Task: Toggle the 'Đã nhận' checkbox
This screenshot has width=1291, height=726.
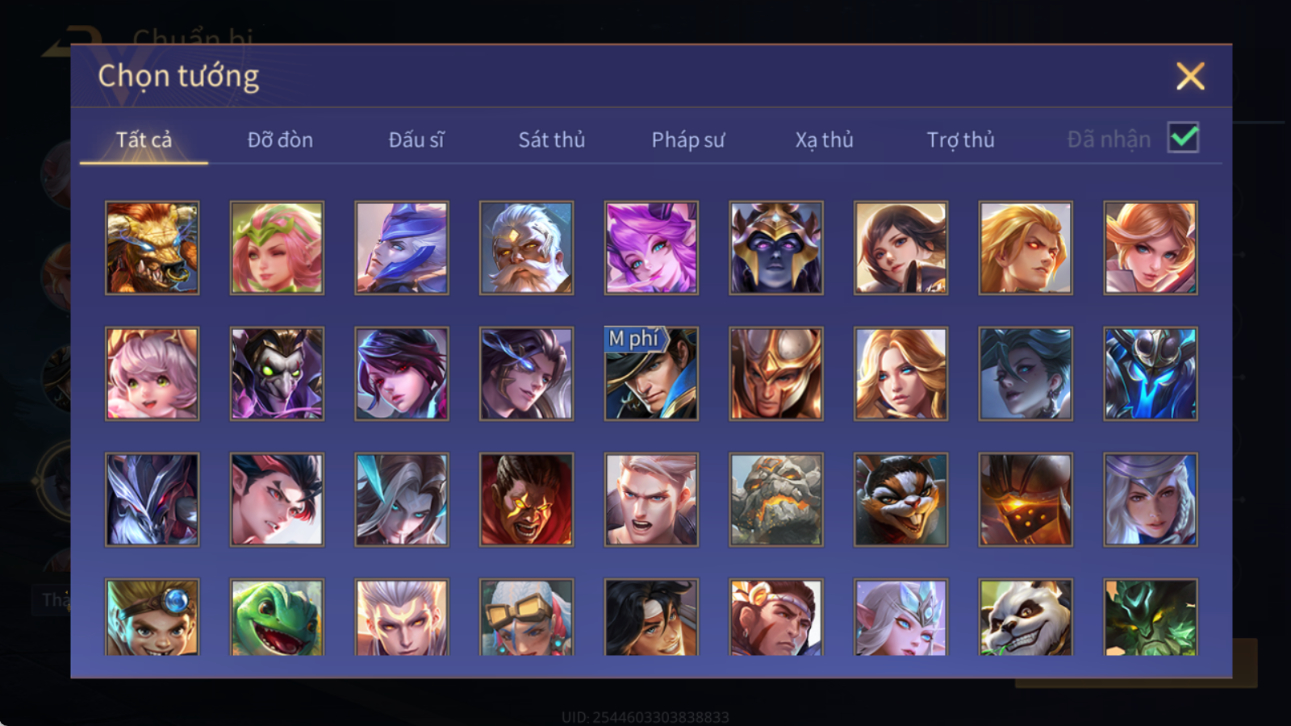Action: 1183,139
